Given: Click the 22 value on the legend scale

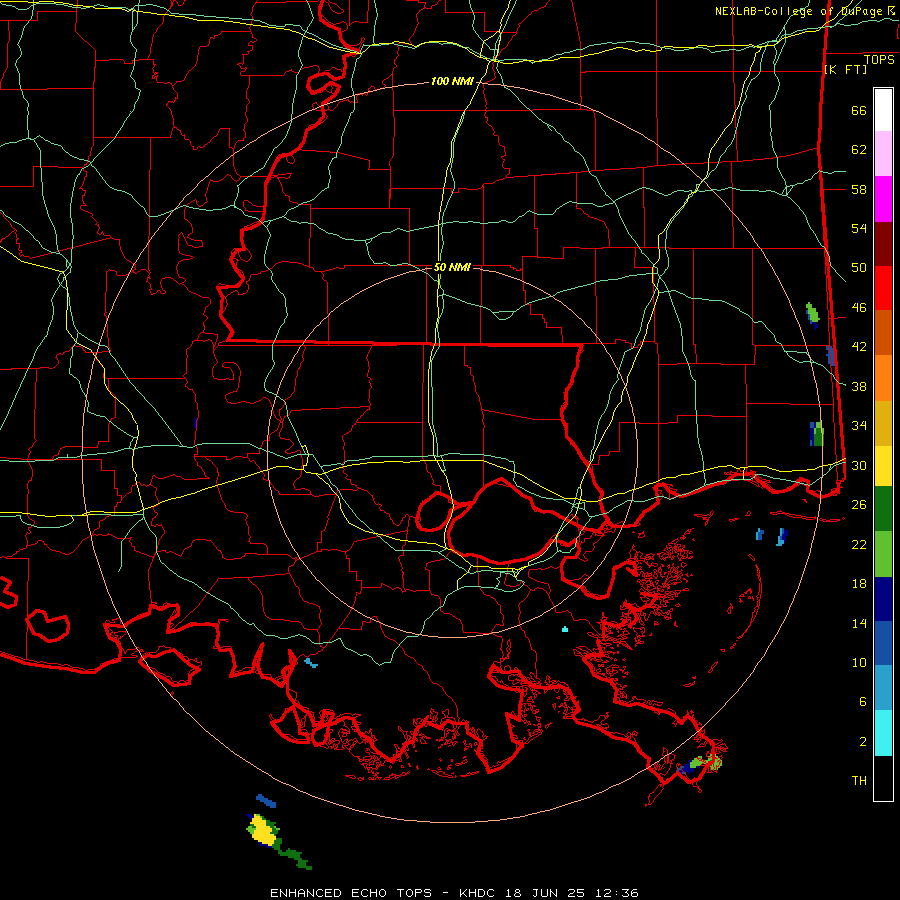Looking at the screenshot, I should pos(859,544).
